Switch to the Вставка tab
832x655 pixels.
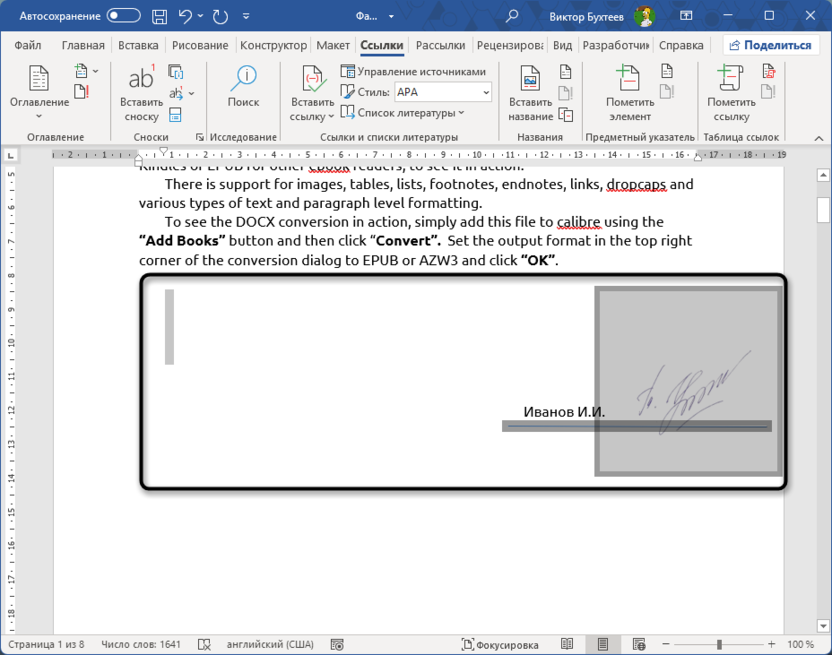tap(138, 45)
